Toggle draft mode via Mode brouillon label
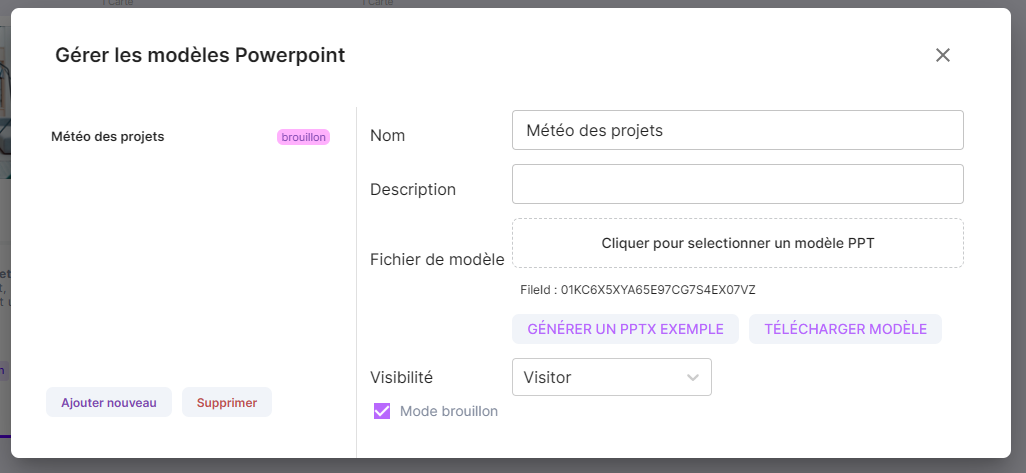 coord(448,411)
